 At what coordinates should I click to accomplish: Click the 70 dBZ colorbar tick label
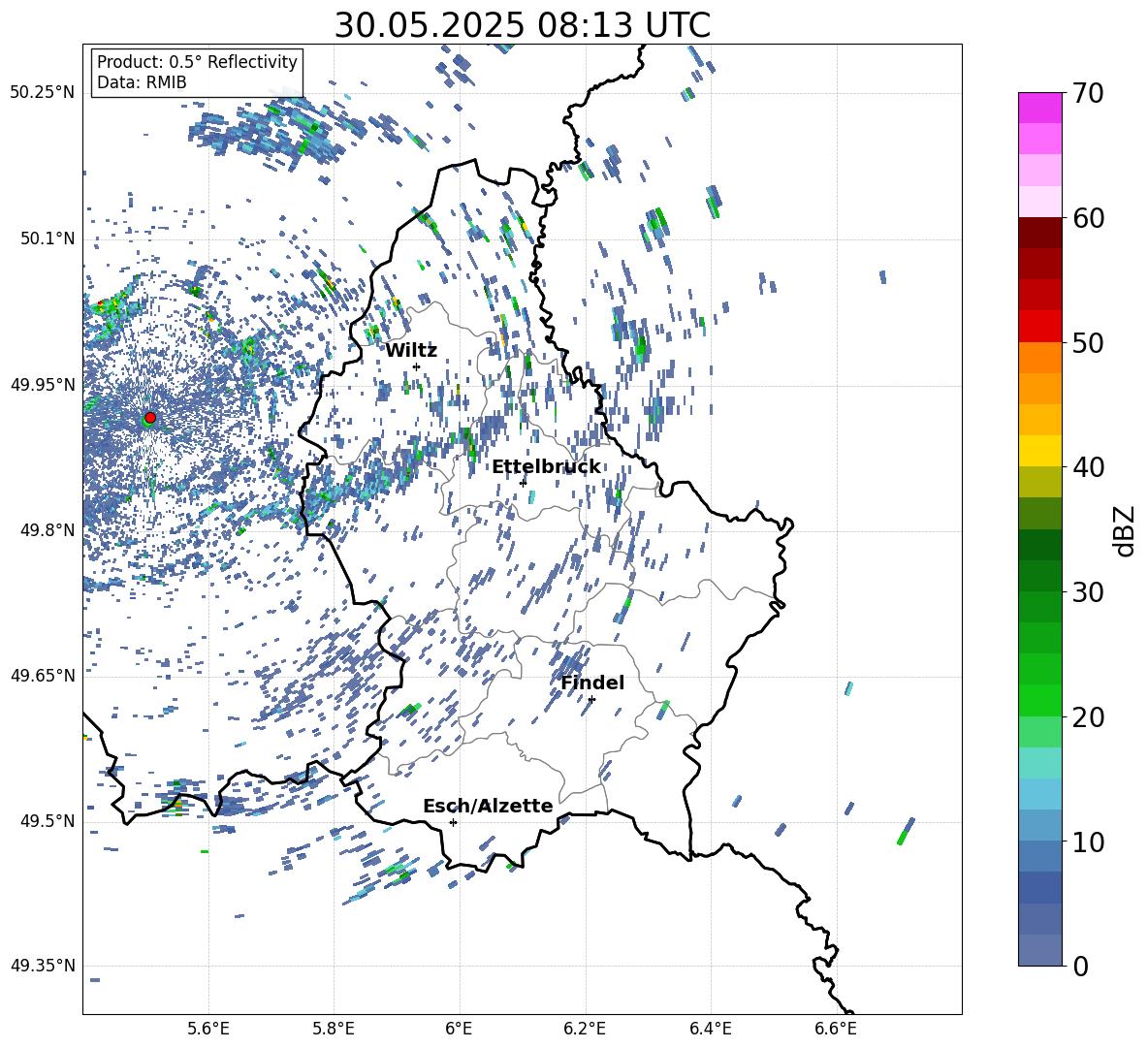(x=1088, y=93)
